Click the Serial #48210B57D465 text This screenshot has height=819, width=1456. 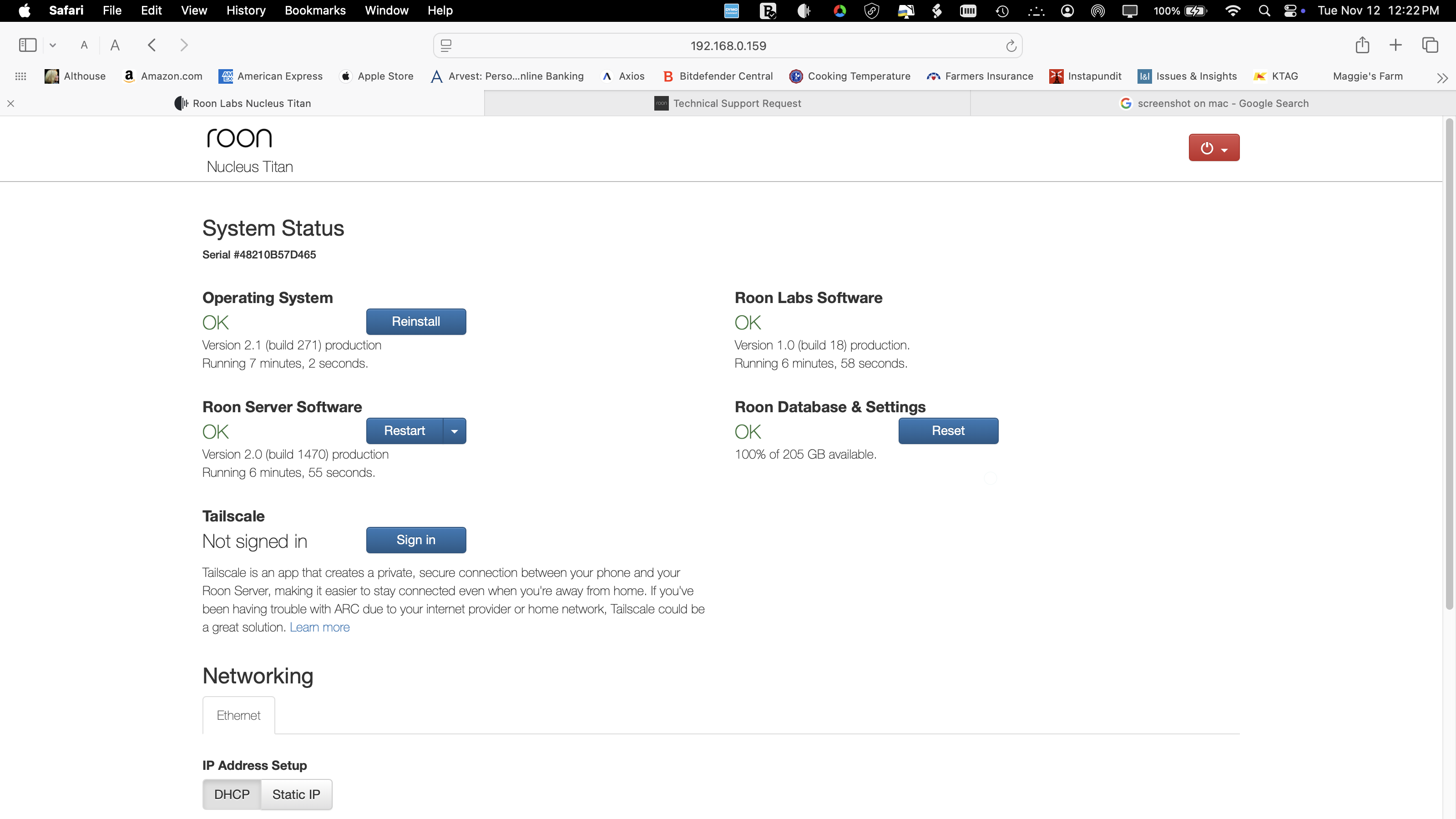(x=259, y=255)
